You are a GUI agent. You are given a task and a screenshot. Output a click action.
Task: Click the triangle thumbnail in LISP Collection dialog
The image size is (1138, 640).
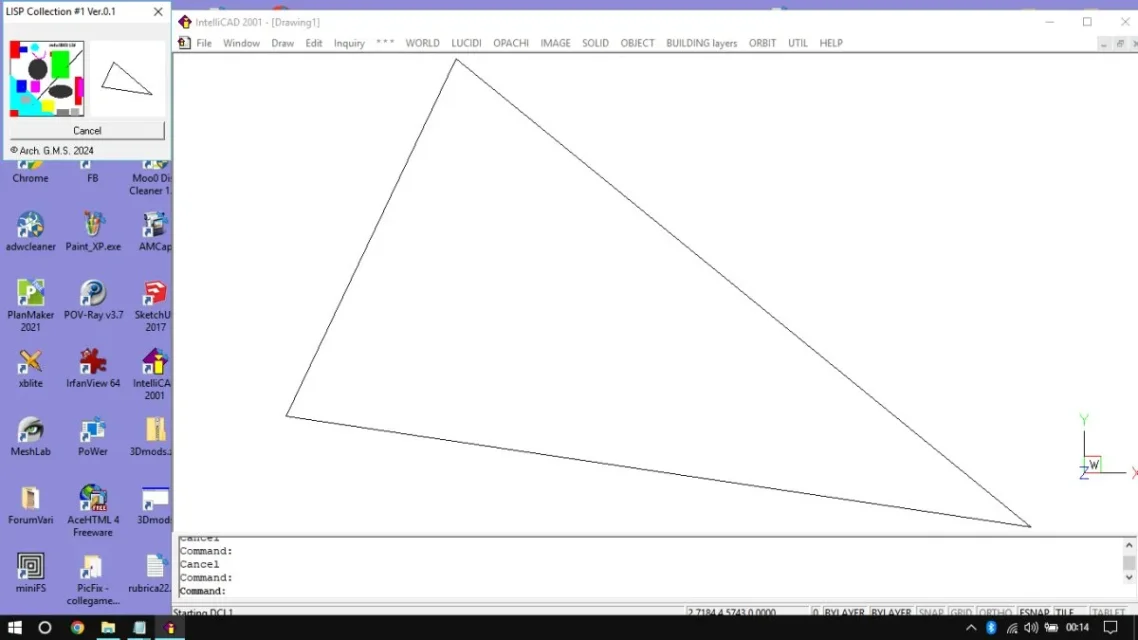point(127,78)
